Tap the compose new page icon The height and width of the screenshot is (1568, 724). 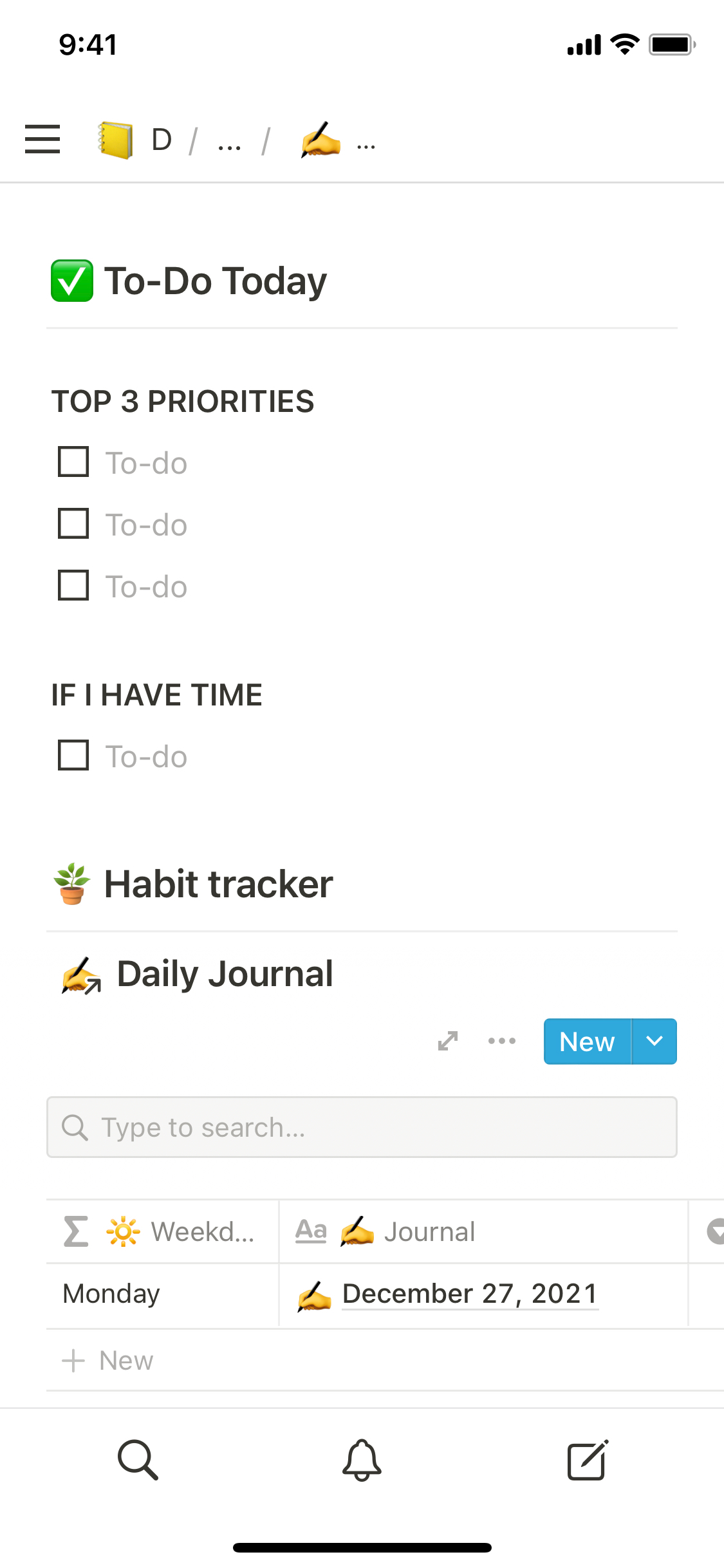point(587,1460)
